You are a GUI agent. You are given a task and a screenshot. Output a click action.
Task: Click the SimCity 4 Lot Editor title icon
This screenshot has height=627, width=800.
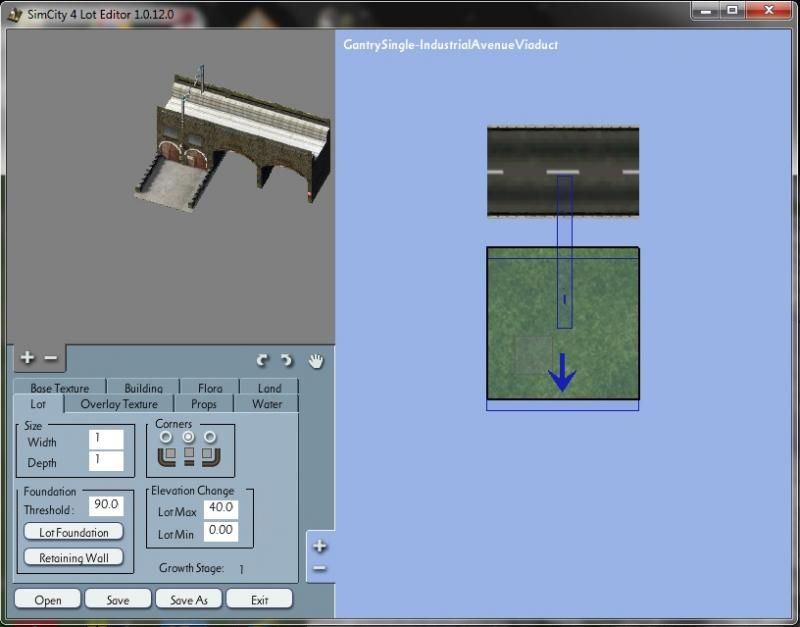point(15,14)
